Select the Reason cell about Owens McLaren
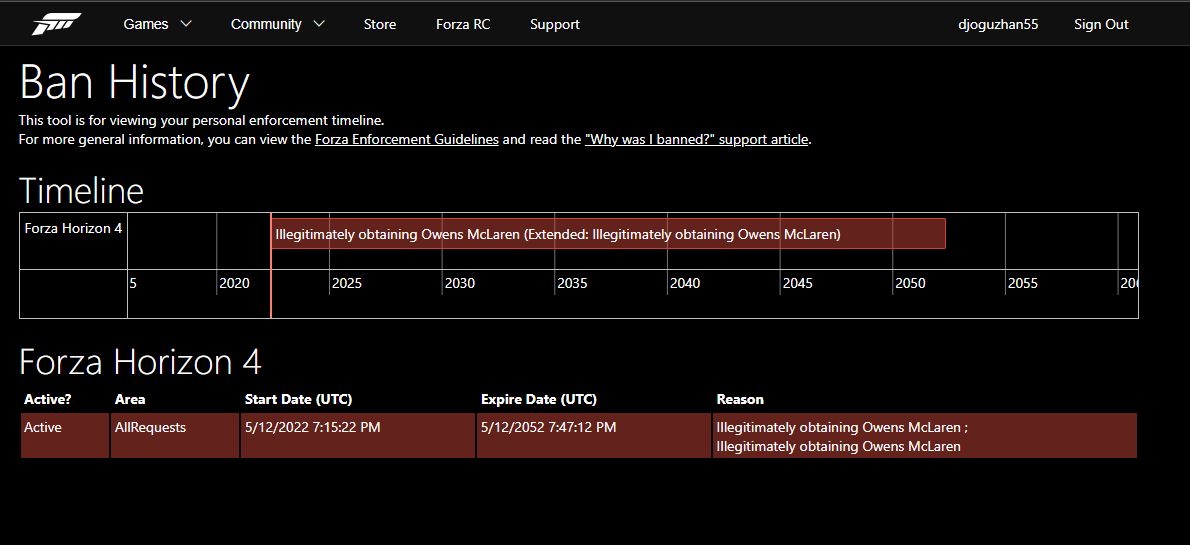Image resolution: width=1190 pixels, height=545 pixels. pyautogui.click(x=925, y=436)
